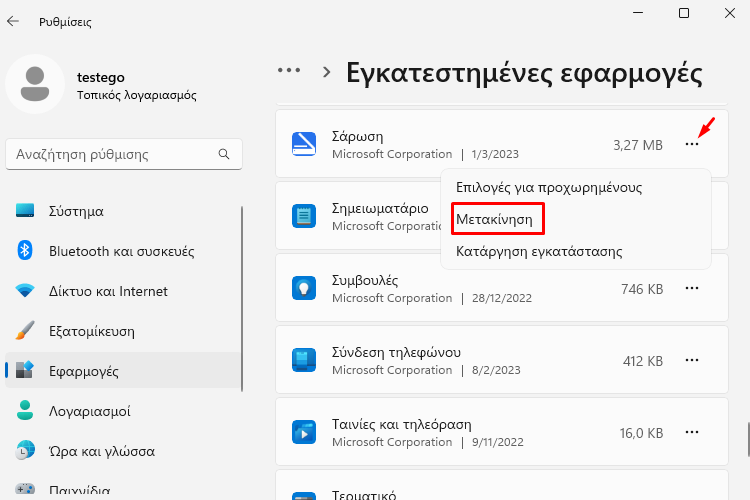Image resolution: width=750 pixels, height=500 pixels.
Task: Open Ώρα και γλώσσα category
Action: [123, 451]
